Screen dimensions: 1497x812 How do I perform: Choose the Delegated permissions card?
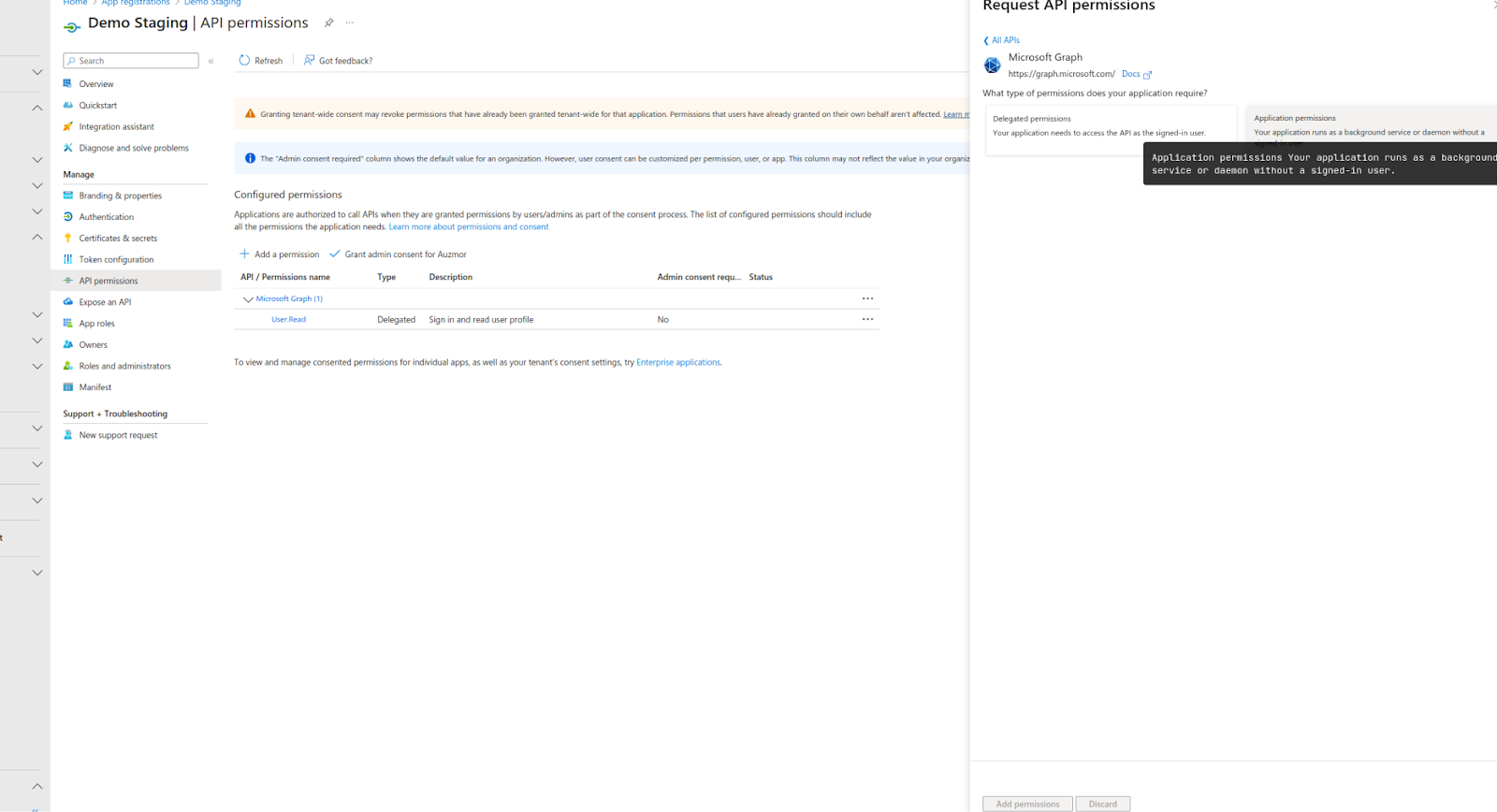(1111, 130)
